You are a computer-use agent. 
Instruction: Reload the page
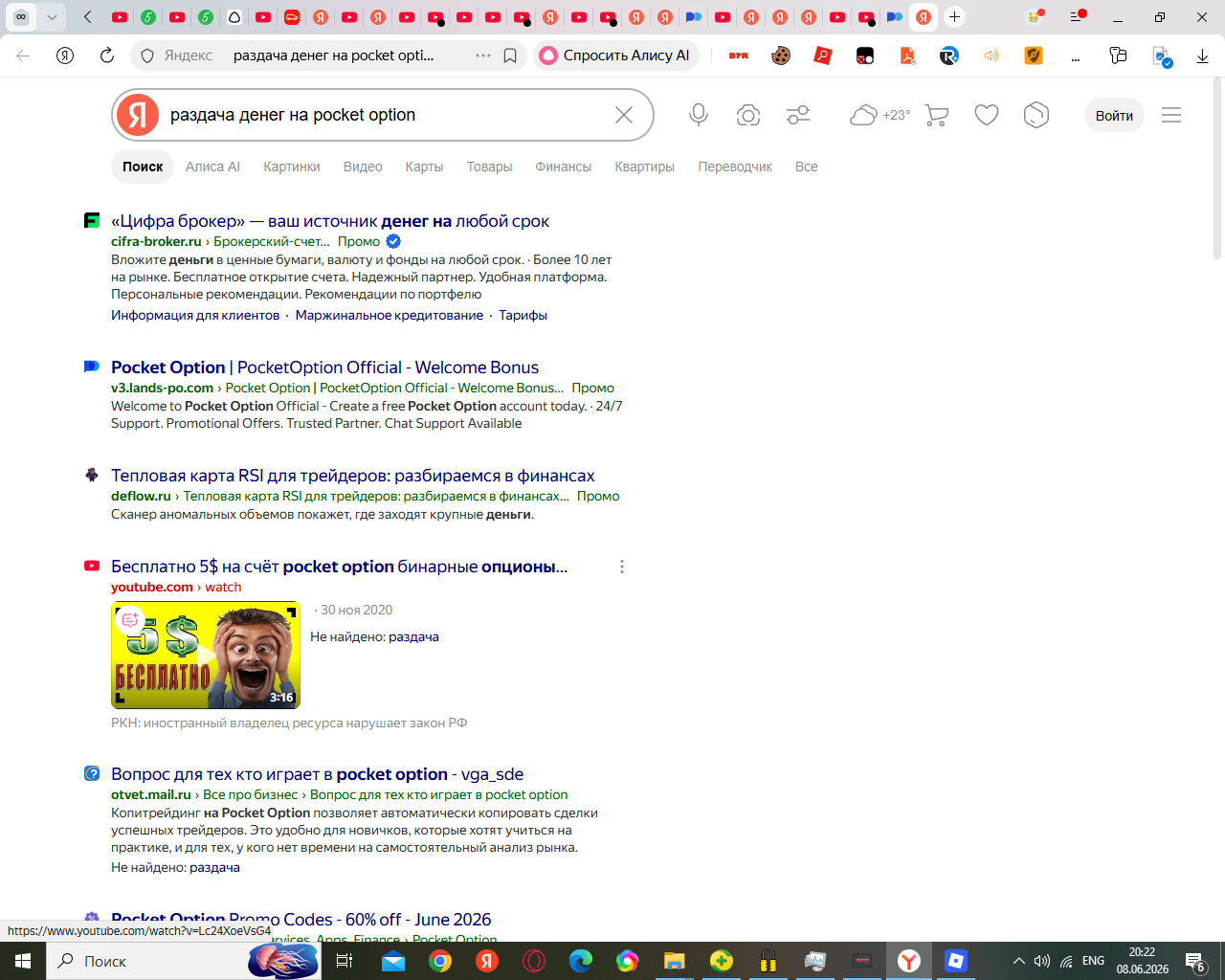107,56
